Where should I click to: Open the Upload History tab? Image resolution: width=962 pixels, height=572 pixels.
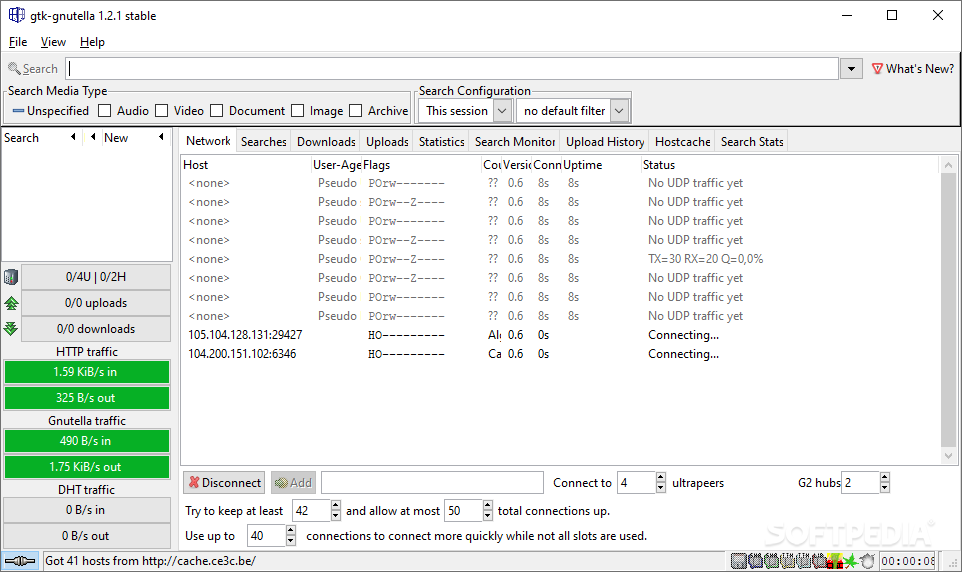pos(605,142)
